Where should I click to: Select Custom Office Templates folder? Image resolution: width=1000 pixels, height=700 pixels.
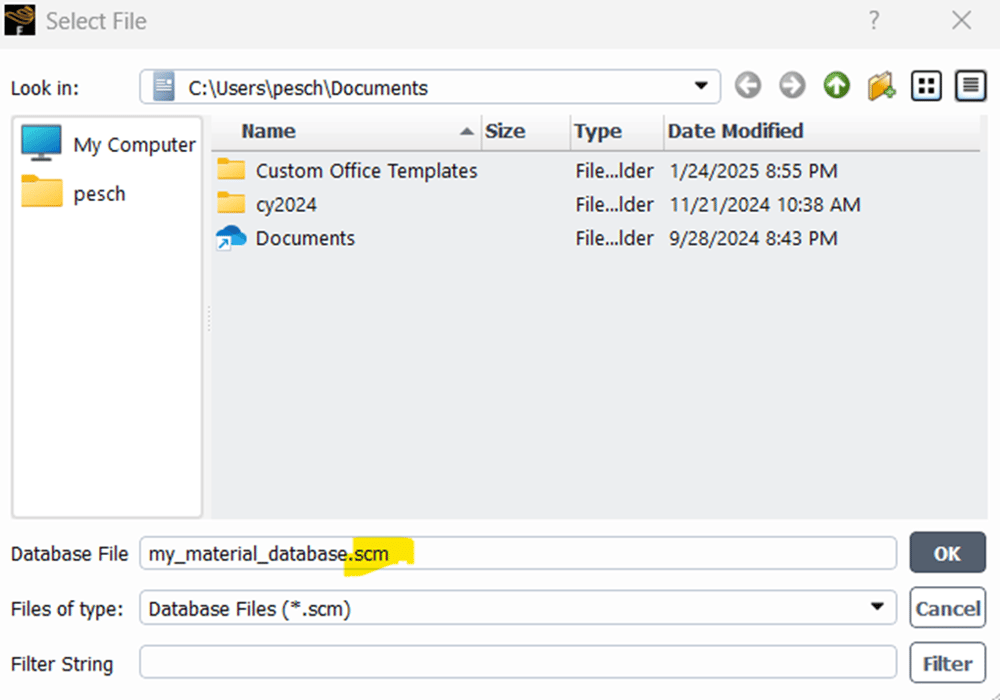coord(366,170)
